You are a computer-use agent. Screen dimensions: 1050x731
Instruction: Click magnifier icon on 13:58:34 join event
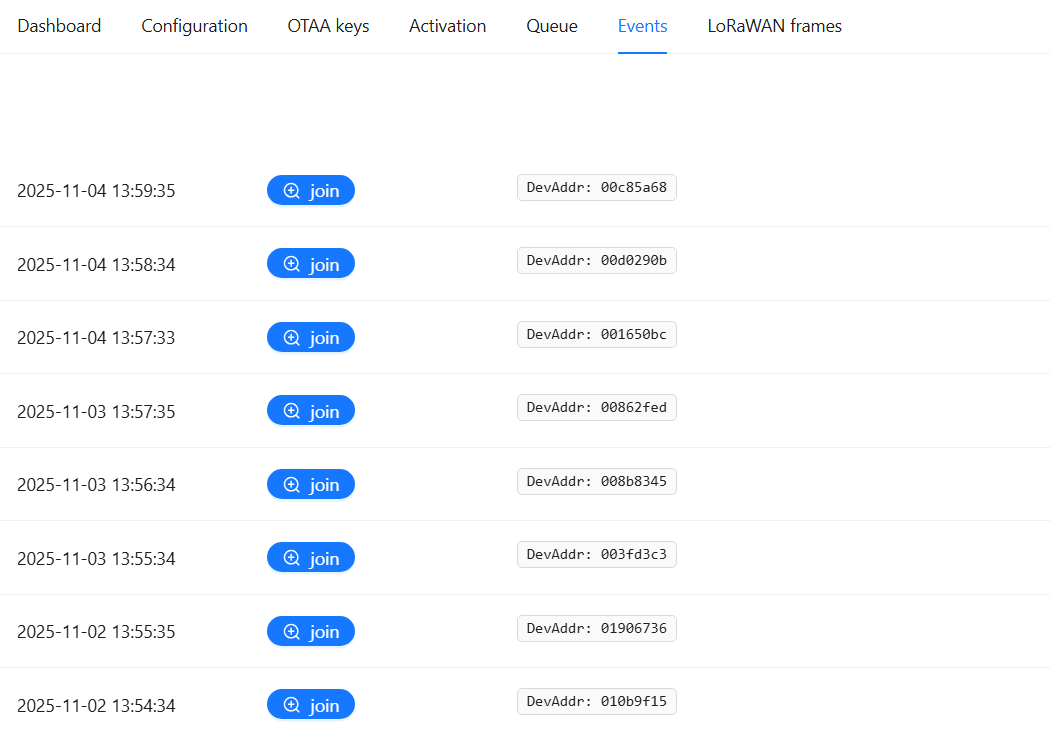click(x=292, y=264)
